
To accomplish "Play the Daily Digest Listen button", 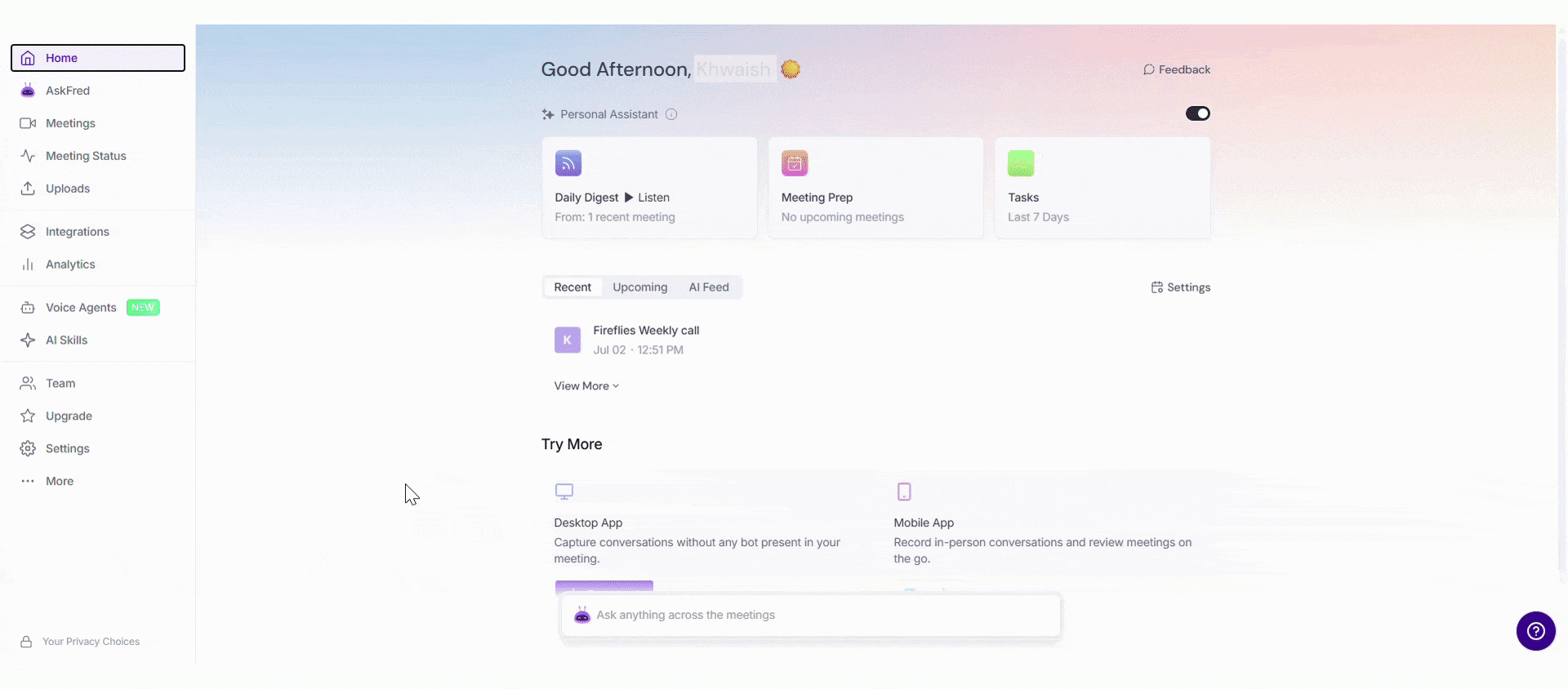I will [x=647, y=198].
